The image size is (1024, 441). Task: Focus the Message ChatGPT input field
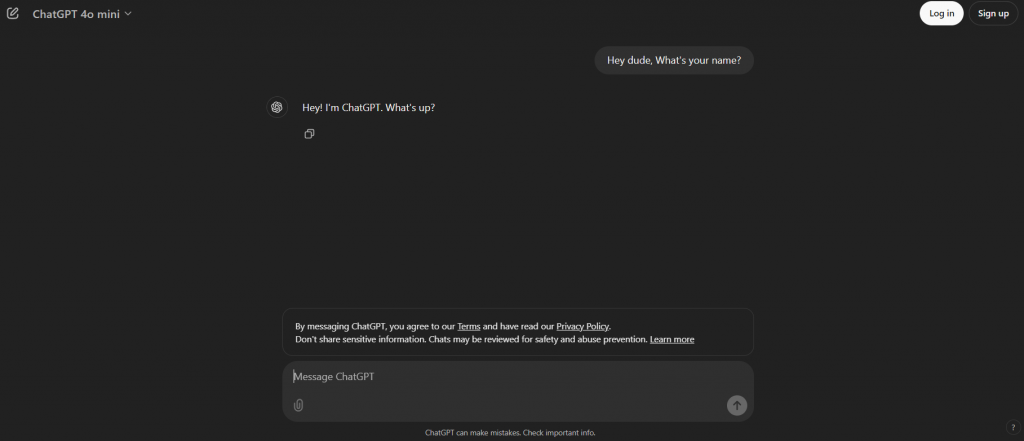click(500, 377)
